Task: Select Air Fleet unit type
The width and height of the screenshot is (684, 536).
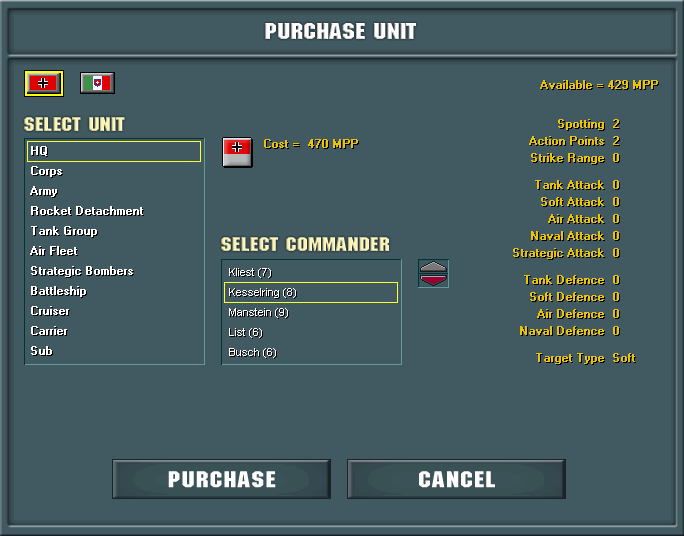Action: coord(54,251)
